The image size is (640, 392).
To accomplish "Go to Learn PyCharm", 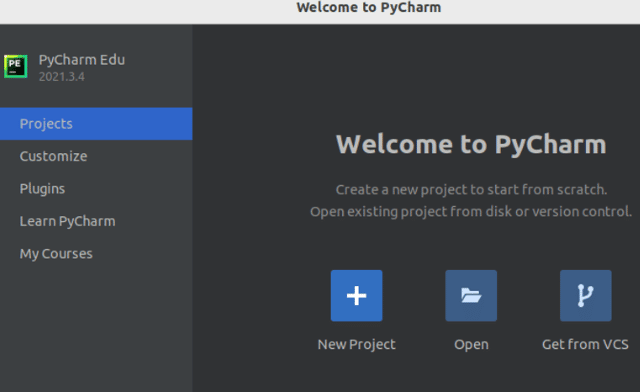I will [x=96, y=221].
